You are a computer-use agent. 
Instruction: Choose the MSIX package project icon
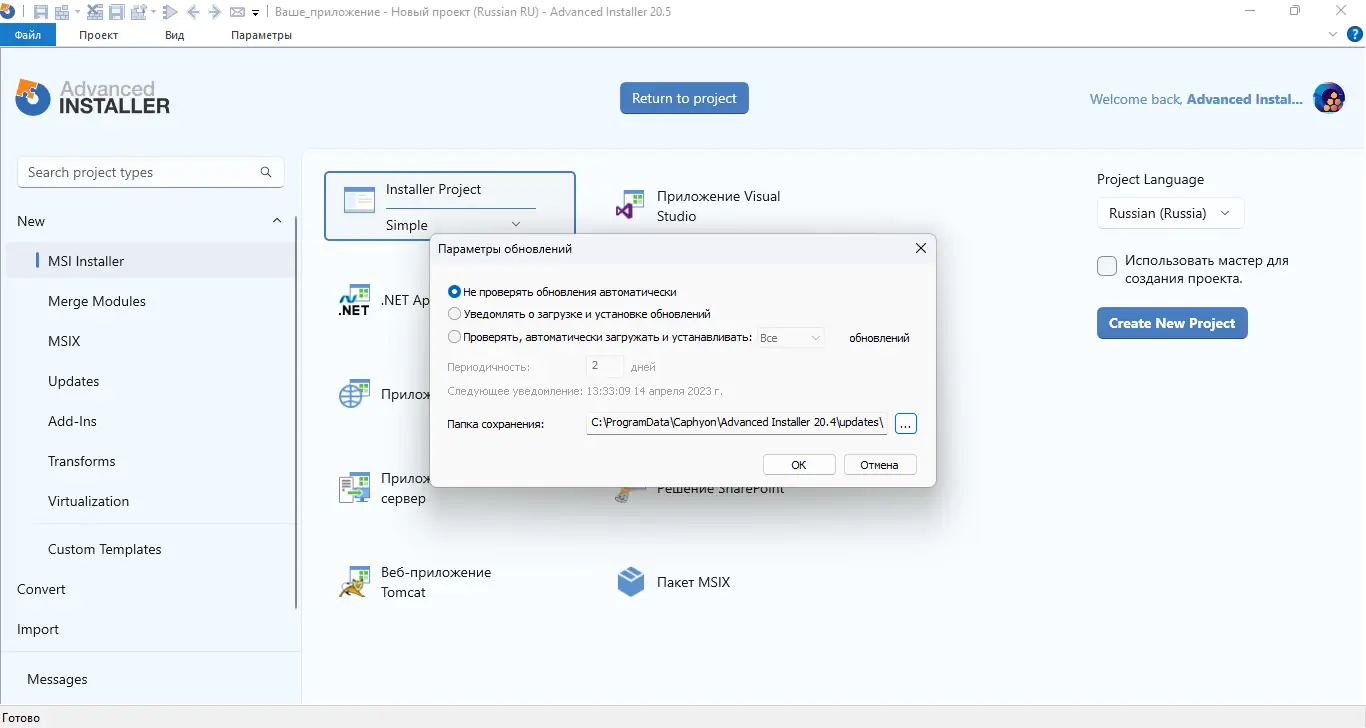pyautogui.click(x=631, y=581)
